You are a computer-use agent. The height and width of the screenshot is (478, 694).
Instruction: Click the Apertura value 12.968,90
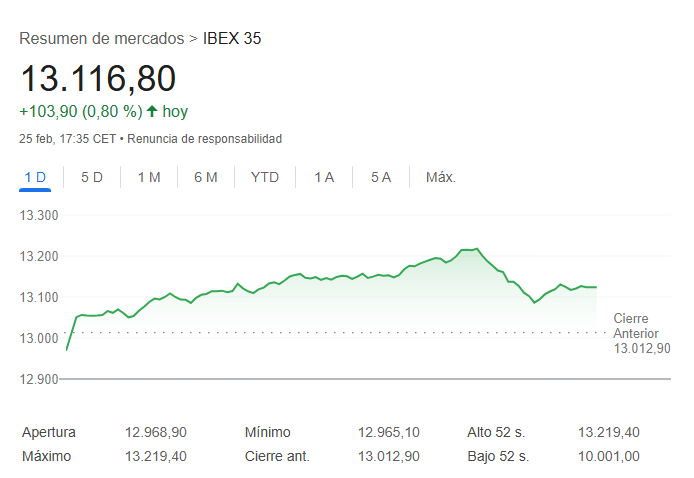[x=156, y=432]
